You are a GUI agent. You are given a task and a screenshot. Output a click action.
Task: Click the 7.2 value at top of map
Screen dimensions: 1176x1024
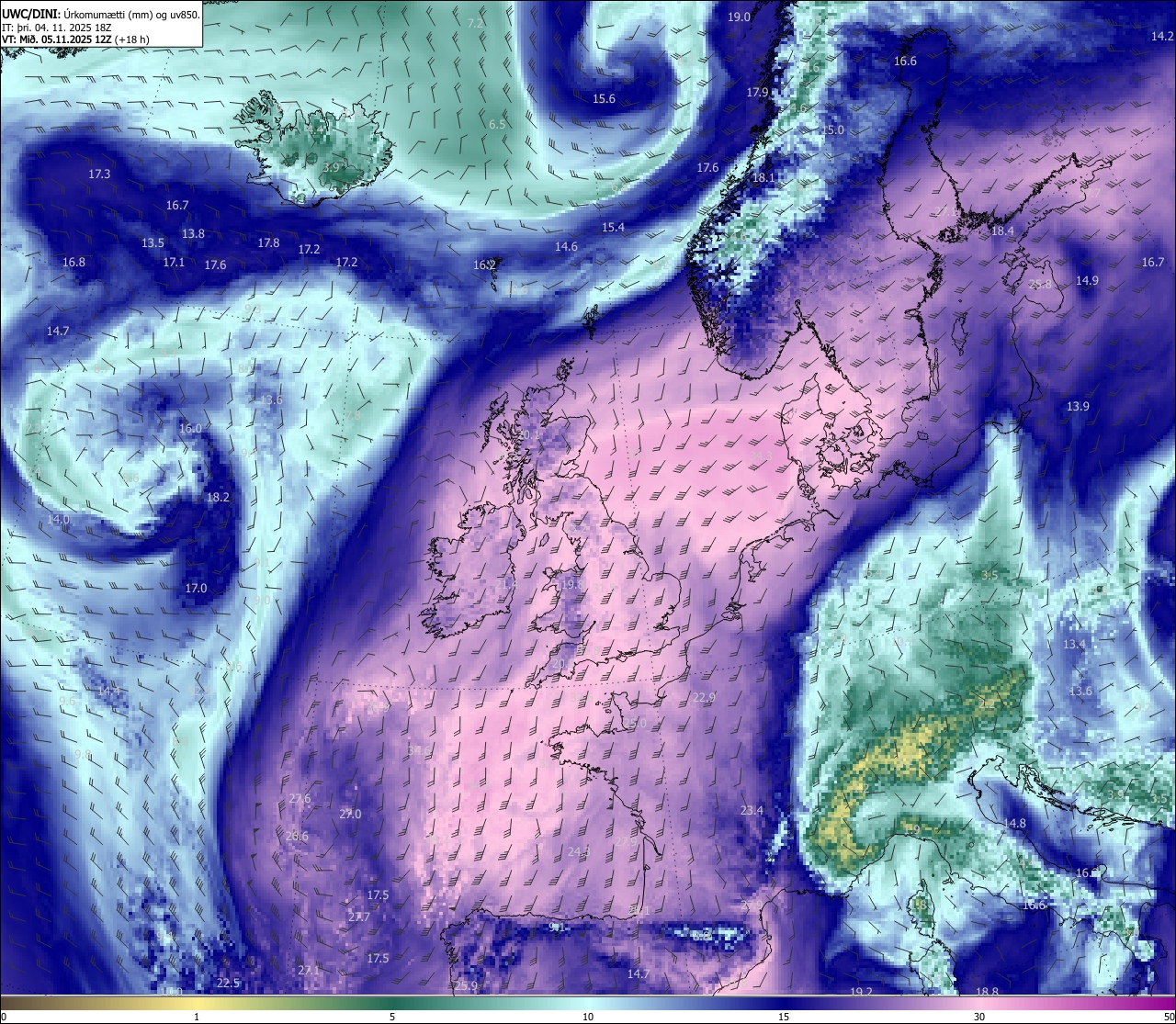tap(475, 24)
